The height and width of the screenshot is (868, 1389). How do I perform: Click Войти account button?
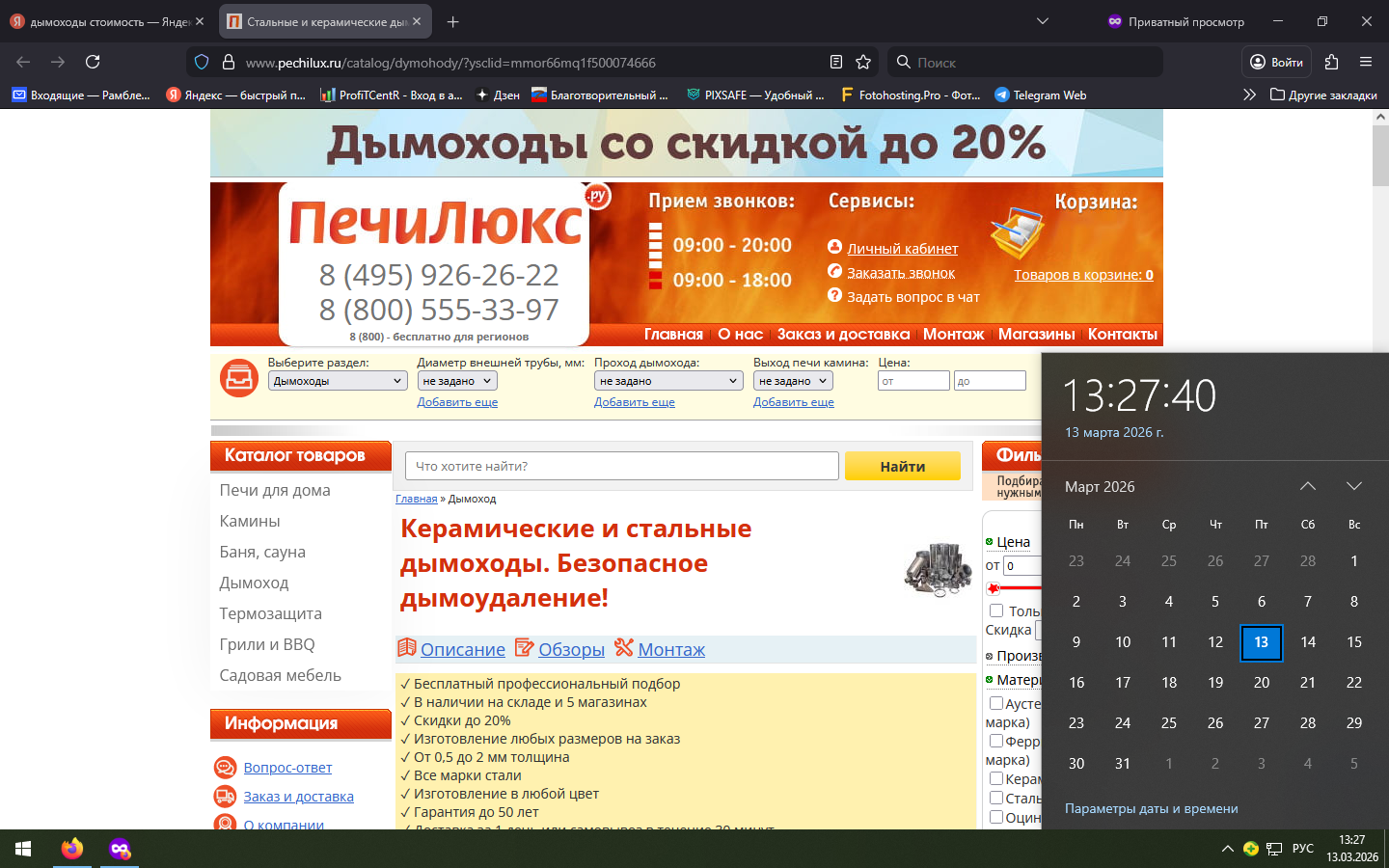click(1276, 62)
